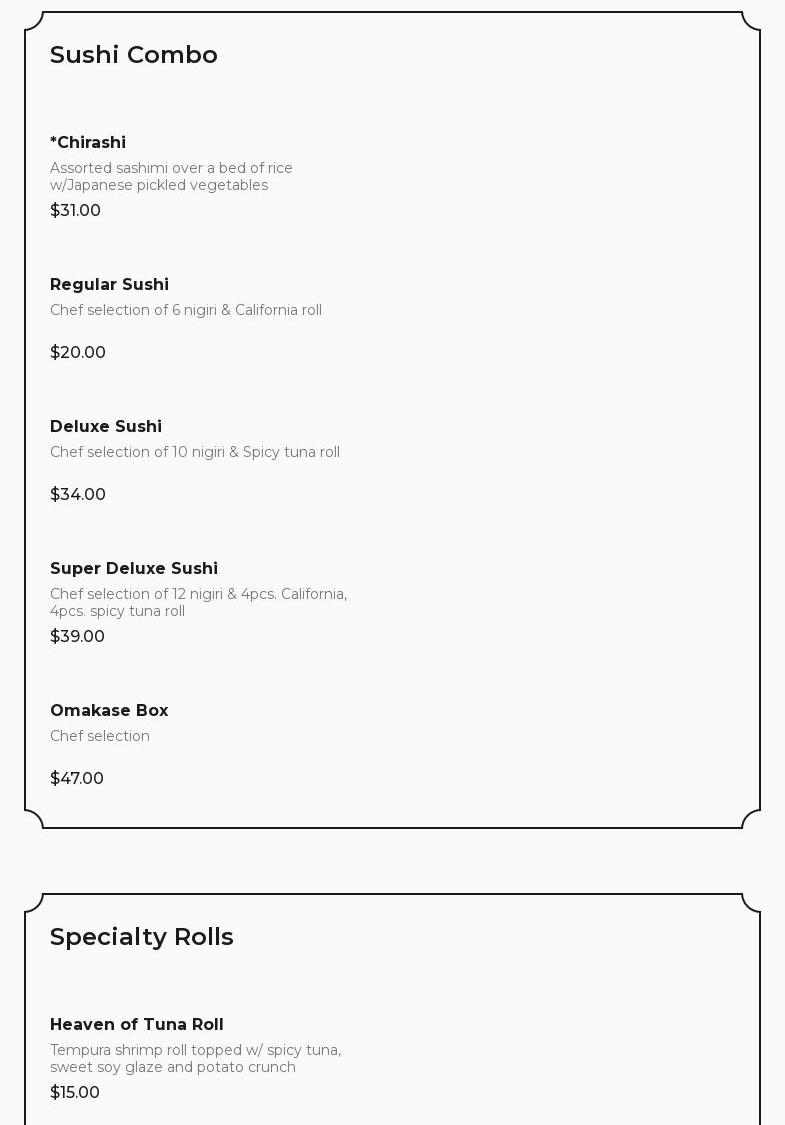The image size is (785, 1125).
Task: Select the $31.00 Chirashi price
Action: pos(75,210)
